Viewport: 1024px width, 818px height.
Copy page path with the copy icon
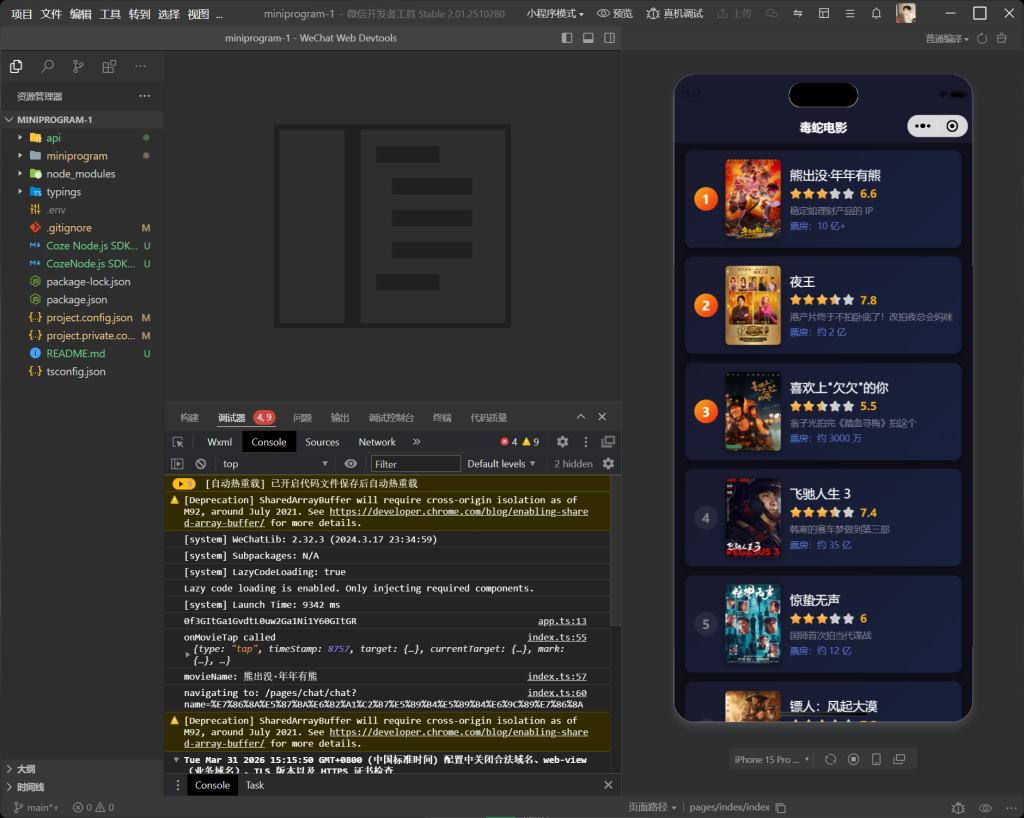pos(781,807)
